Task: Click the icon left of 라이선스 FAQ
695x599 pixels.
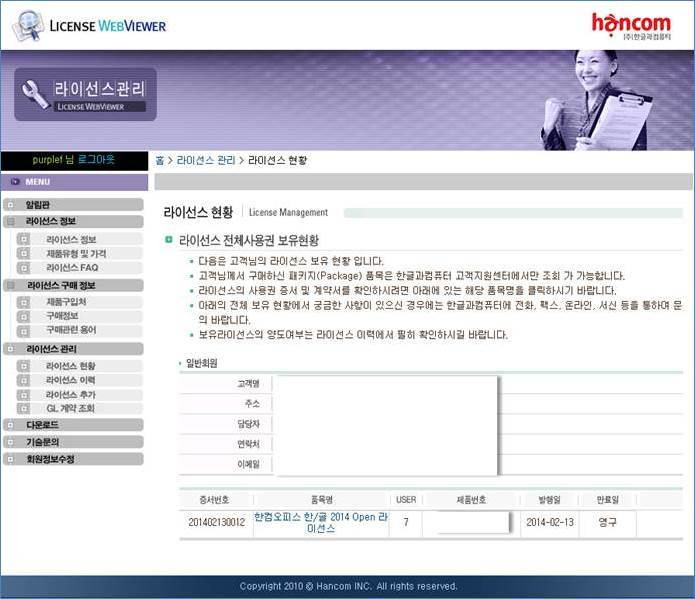Action: (x=23, y=268)
